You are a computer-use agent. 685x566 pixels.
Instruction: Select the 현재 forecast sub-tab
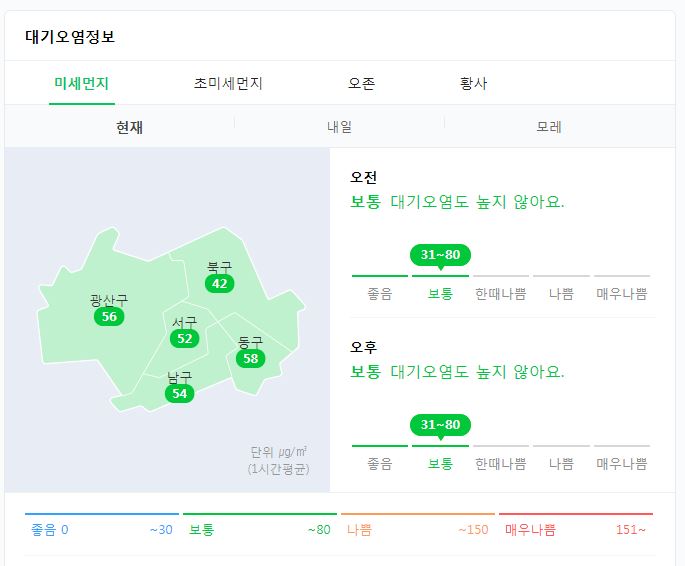point(129,127)
